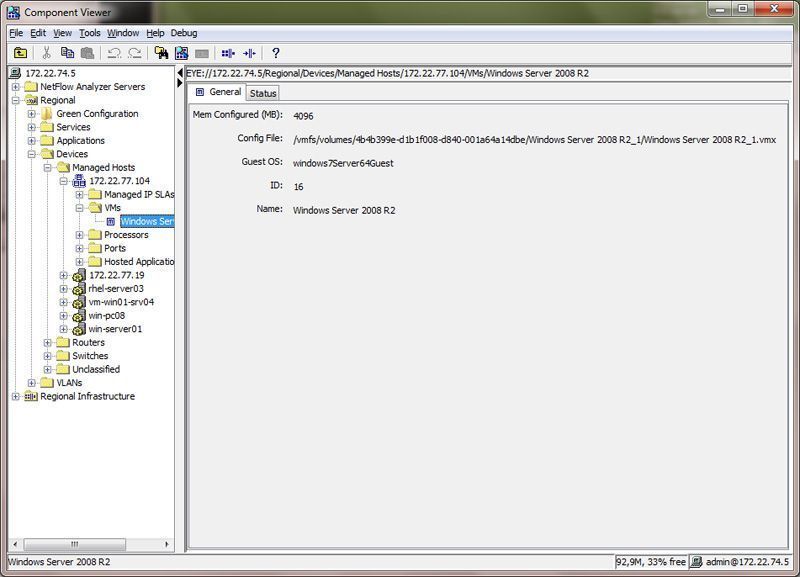Click the status bar user connection icon
Image resolution: width=800 pixels, height=577 pixels.
[x=696, y=562]
